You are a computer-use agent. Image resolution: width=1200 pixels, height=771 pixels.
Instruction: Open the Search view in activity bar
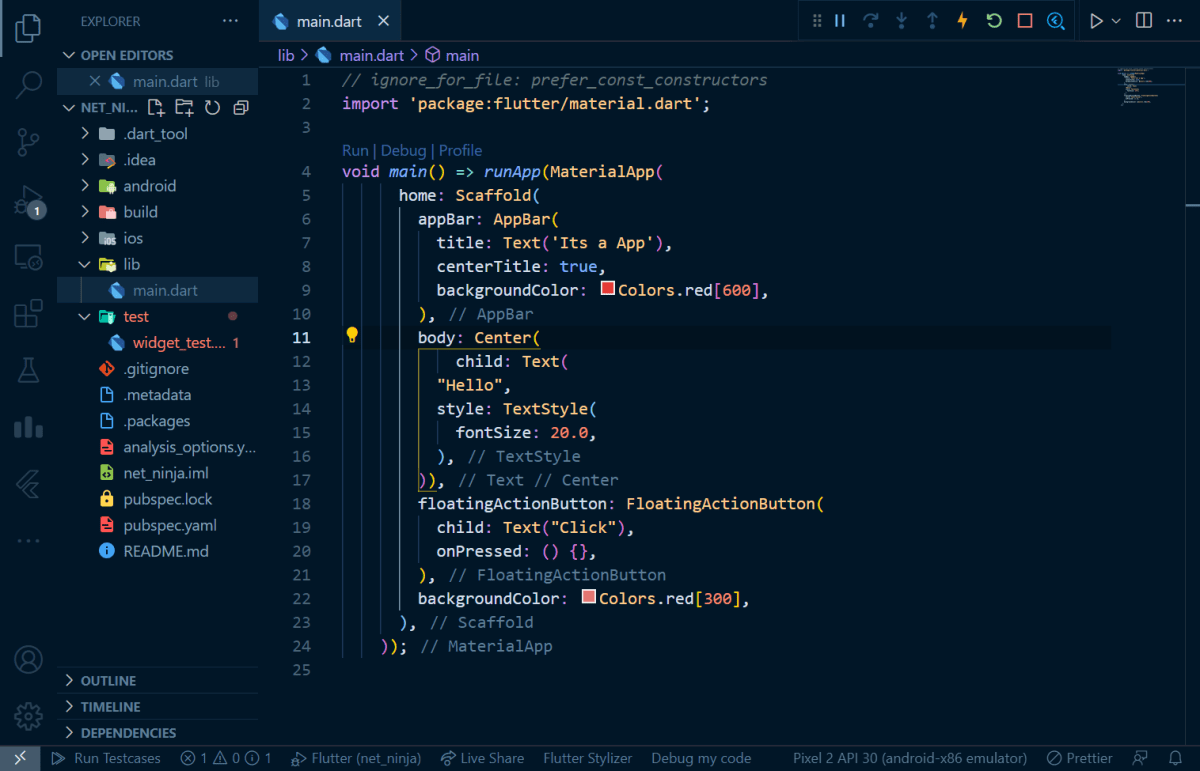[x=29, y=85]
